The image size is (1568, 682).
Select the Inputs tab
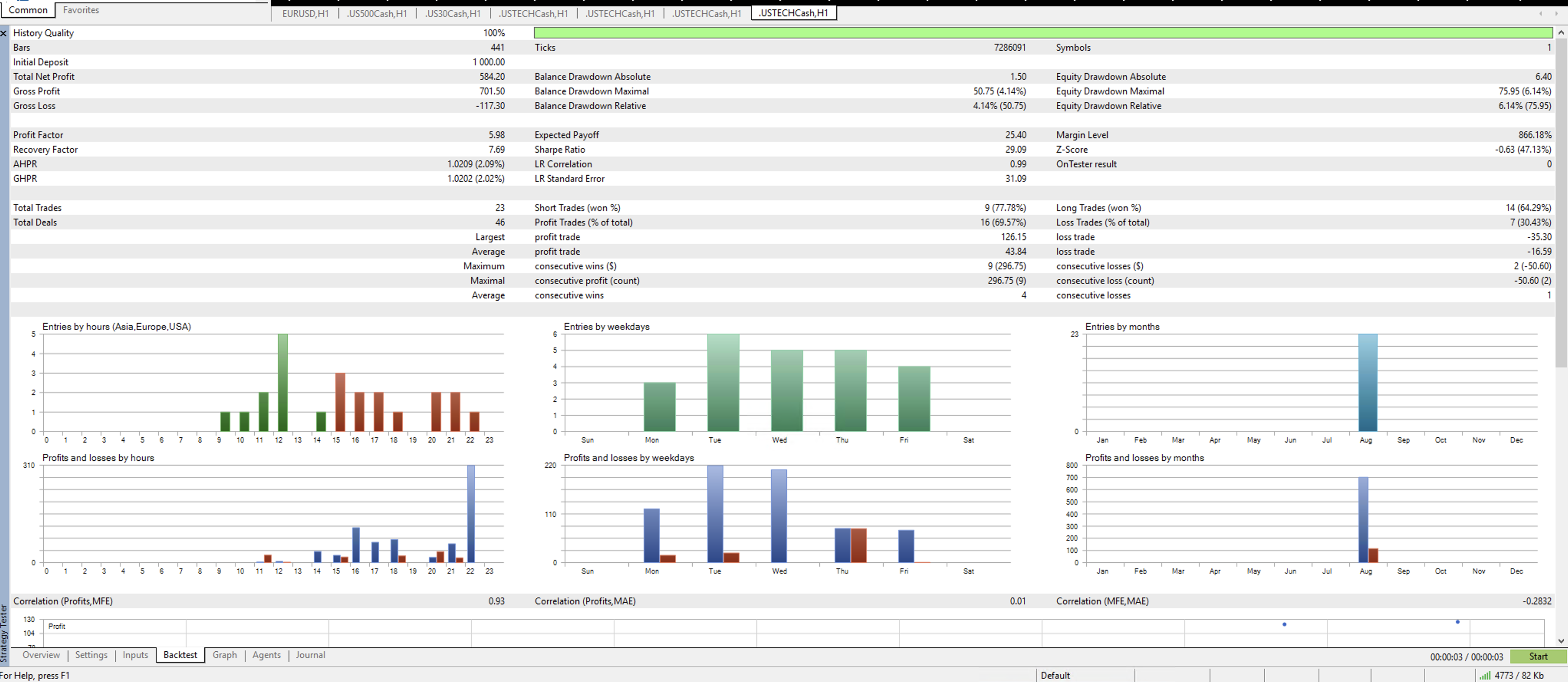click(135, 655)
